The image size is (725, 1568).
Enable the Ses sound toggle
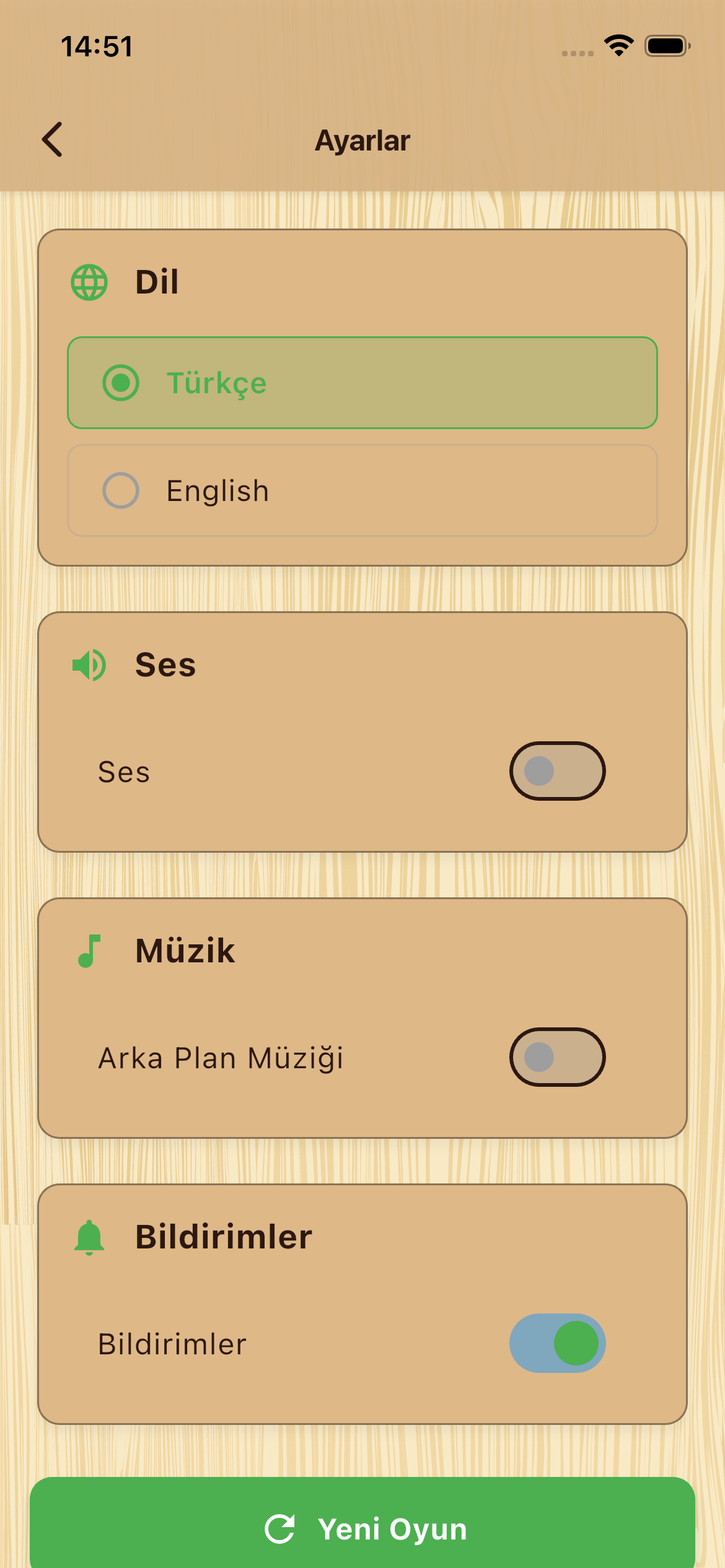click(x=556, y=771)
